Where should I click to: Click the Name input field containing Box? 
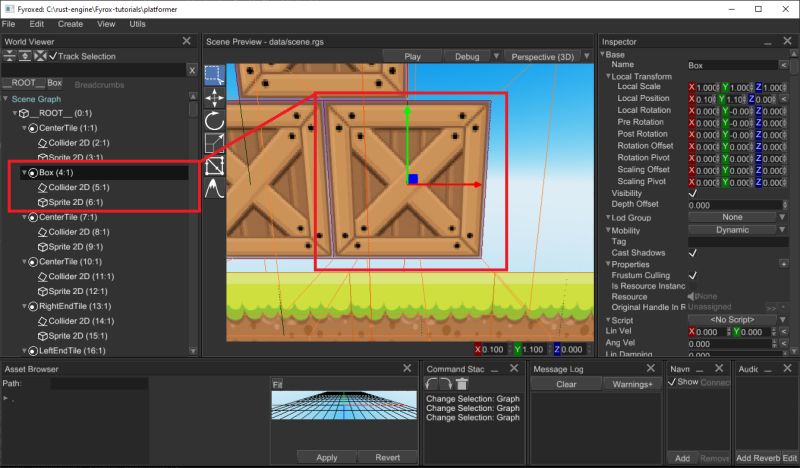pyautogui.click(x=732, y=65)
